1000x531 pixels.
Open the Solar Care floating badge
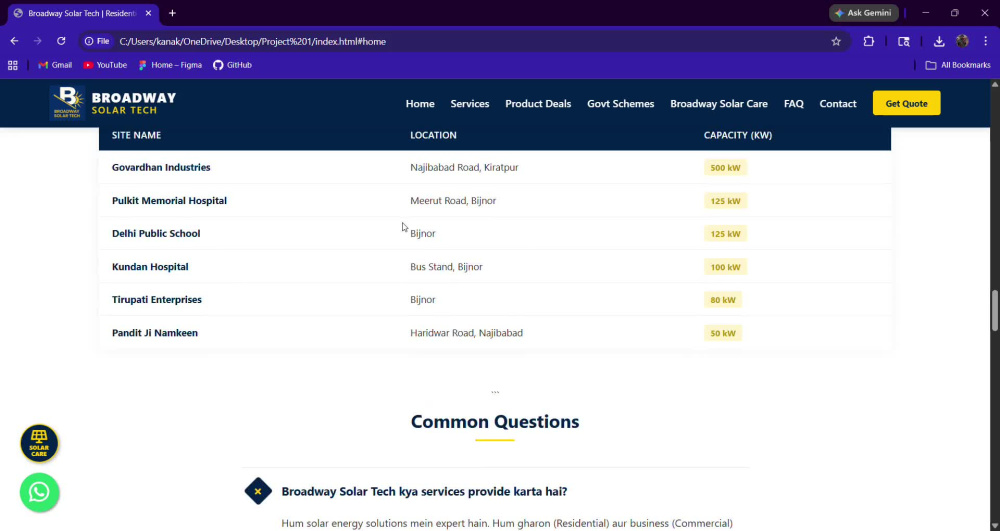39,443
